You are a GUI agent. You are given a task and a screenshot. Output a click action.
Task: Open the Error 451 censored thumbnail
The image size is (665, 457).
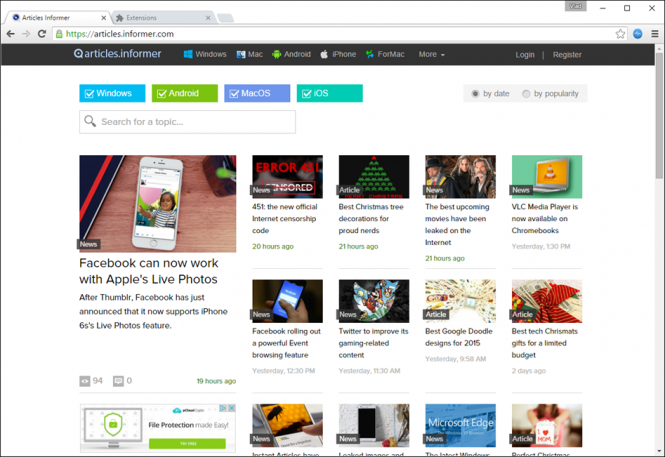(288, 177)
